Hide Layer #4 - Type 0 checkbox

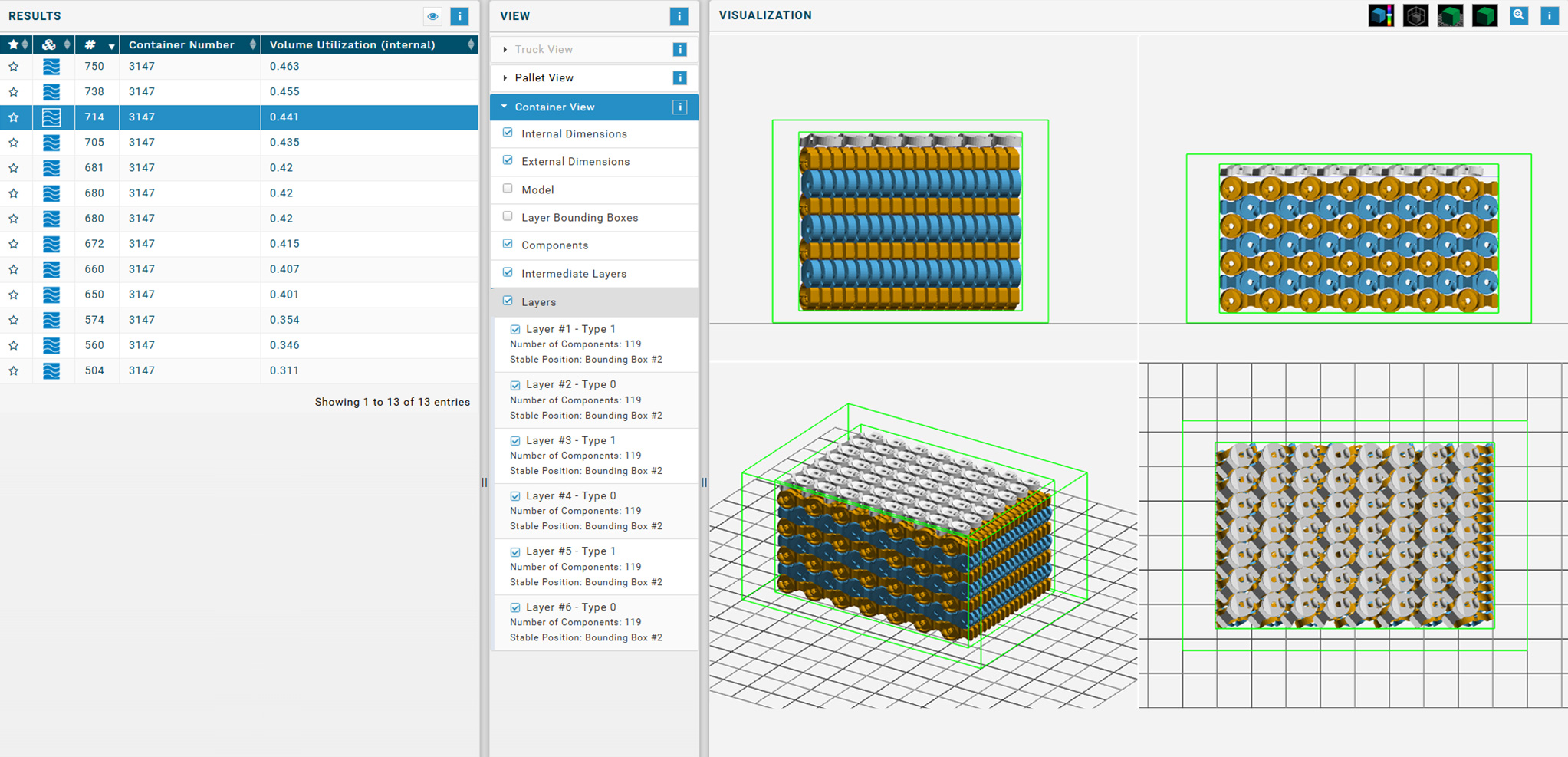click(x=515, y=496)
